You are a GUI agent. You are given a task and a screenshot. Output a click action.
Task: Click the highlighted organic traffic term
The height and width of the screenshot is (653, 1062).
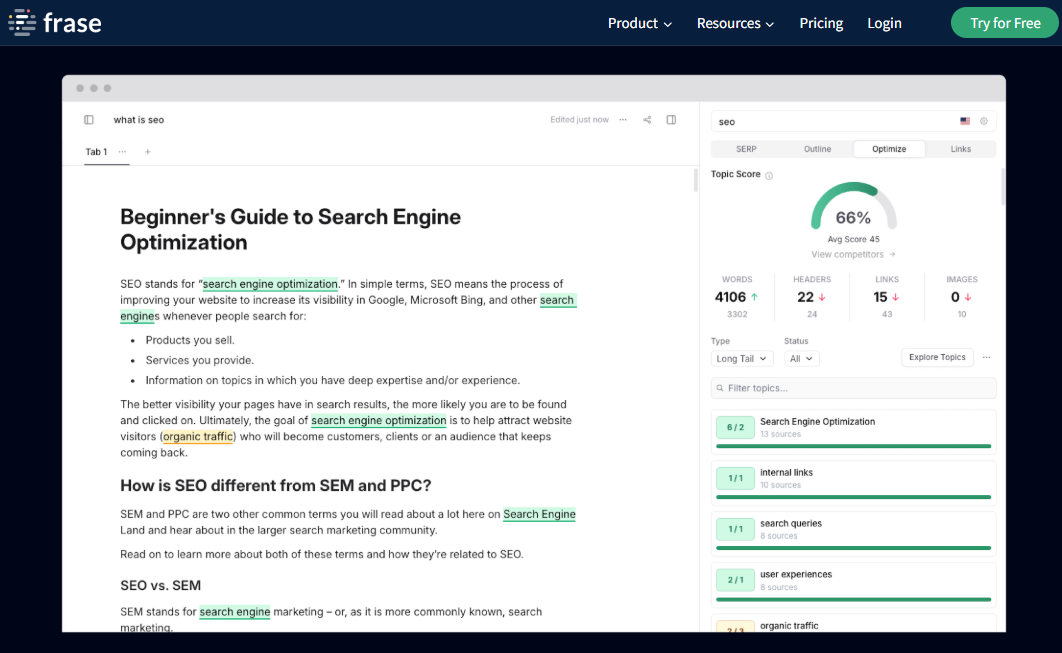coord(198,437)
